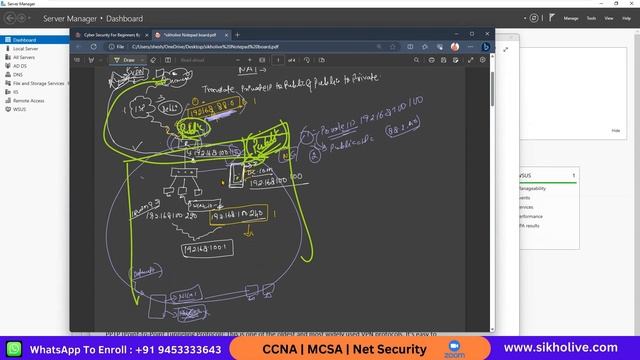Fit PDF page to width
Screen dimensions: 640x360
coord(262,60)
